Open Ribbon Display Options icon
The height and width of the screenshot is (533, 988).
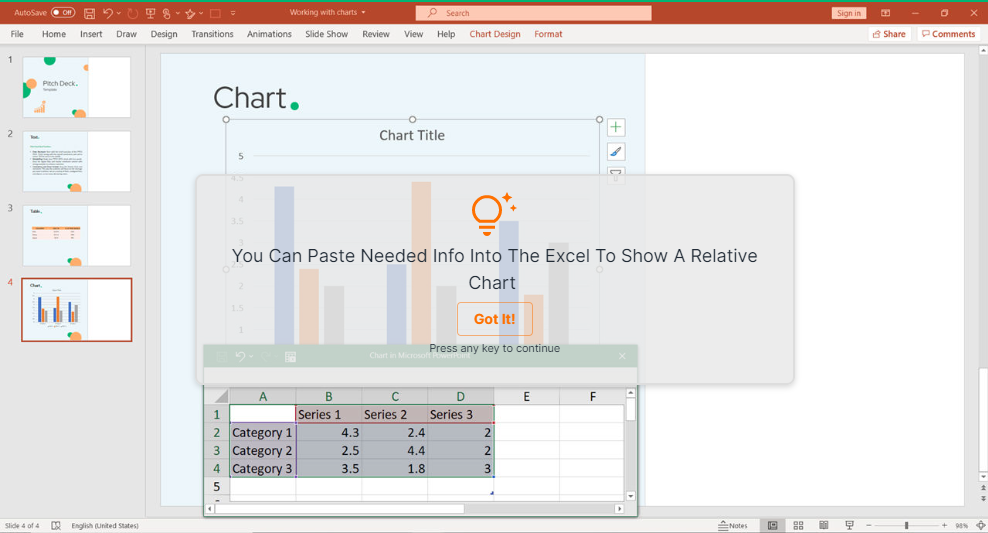click(x=885, y=13)
